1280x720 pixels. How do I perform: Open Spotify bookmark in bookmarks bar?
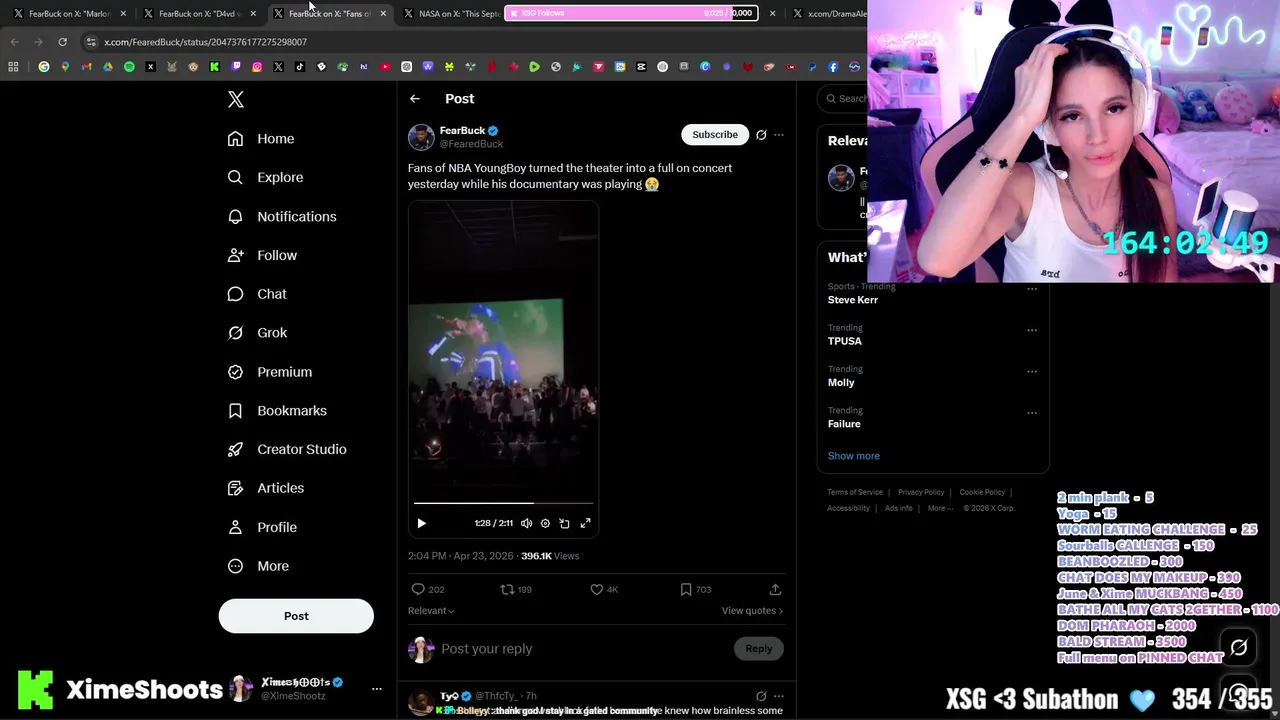tap(129, 67)
